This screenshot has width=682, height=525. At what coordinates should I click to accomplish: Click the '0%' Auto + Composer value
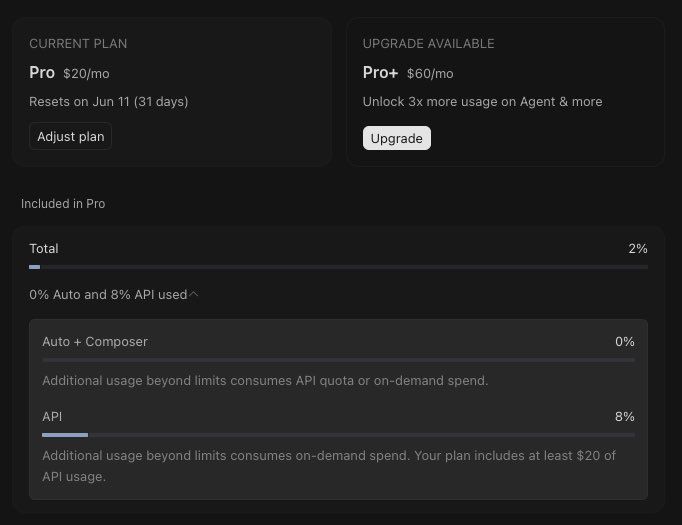coord(625,342)
